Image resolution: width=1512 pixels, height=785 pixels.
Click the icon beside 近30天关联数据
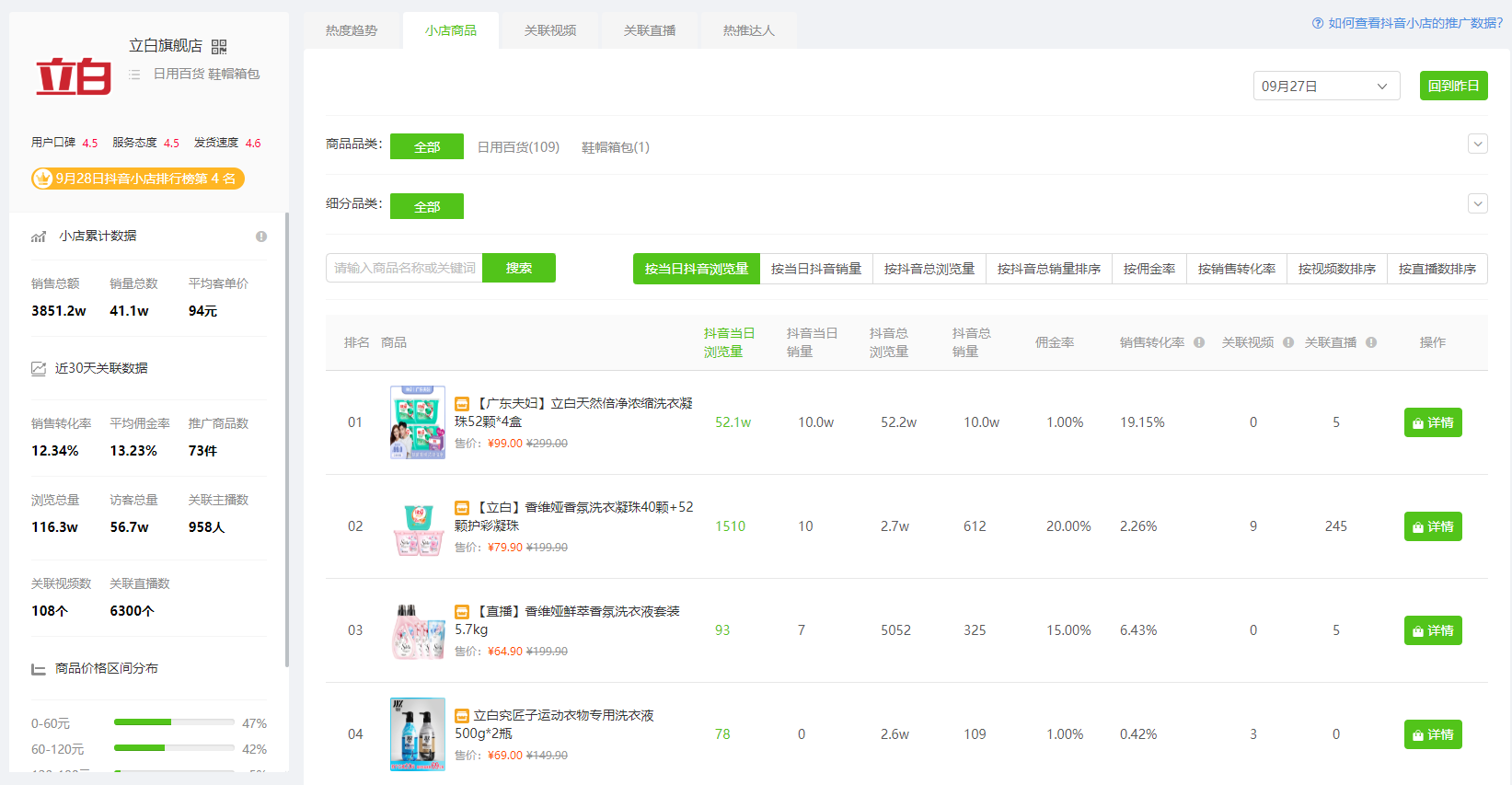point(39,368)
